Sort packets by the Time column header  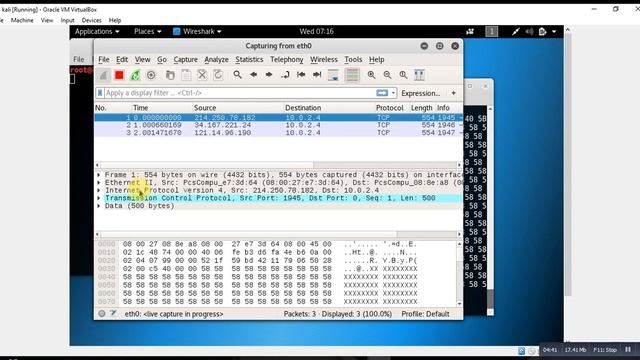(x=161, y=108)
